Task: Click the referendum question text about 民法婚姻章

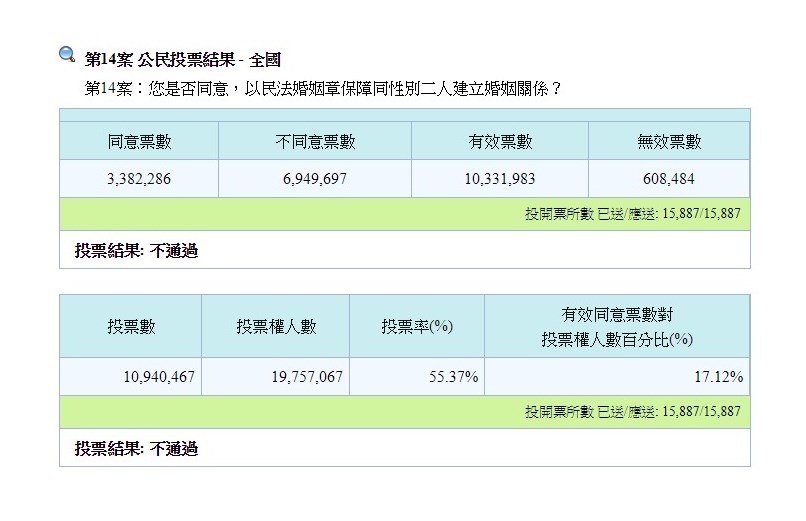Action: [323, 89]
